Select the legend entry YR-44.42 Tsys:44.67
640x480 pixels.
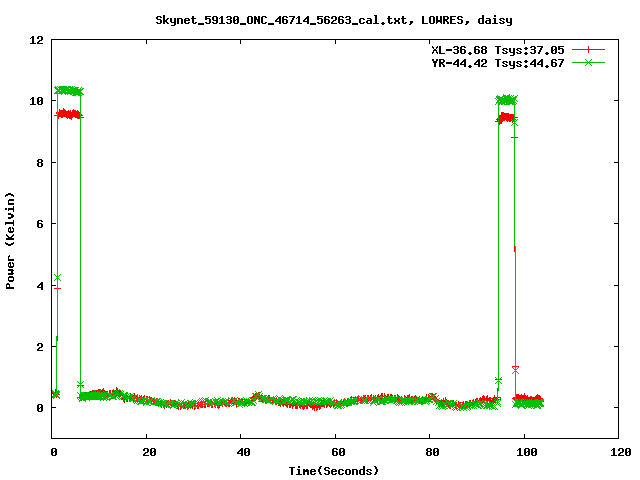498,63
